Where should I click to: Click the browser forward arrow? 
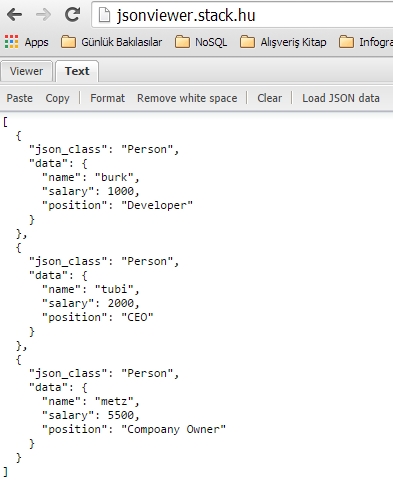pyautogui.click(x=43, y=15)
